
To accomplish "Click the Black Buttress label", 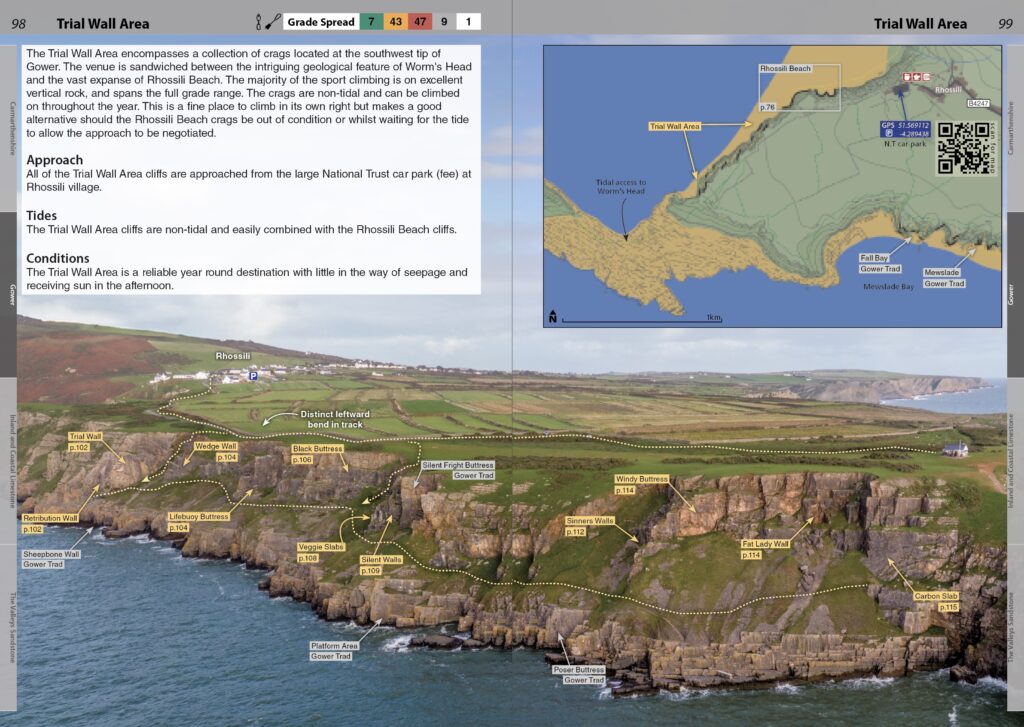I will point(317,449).
